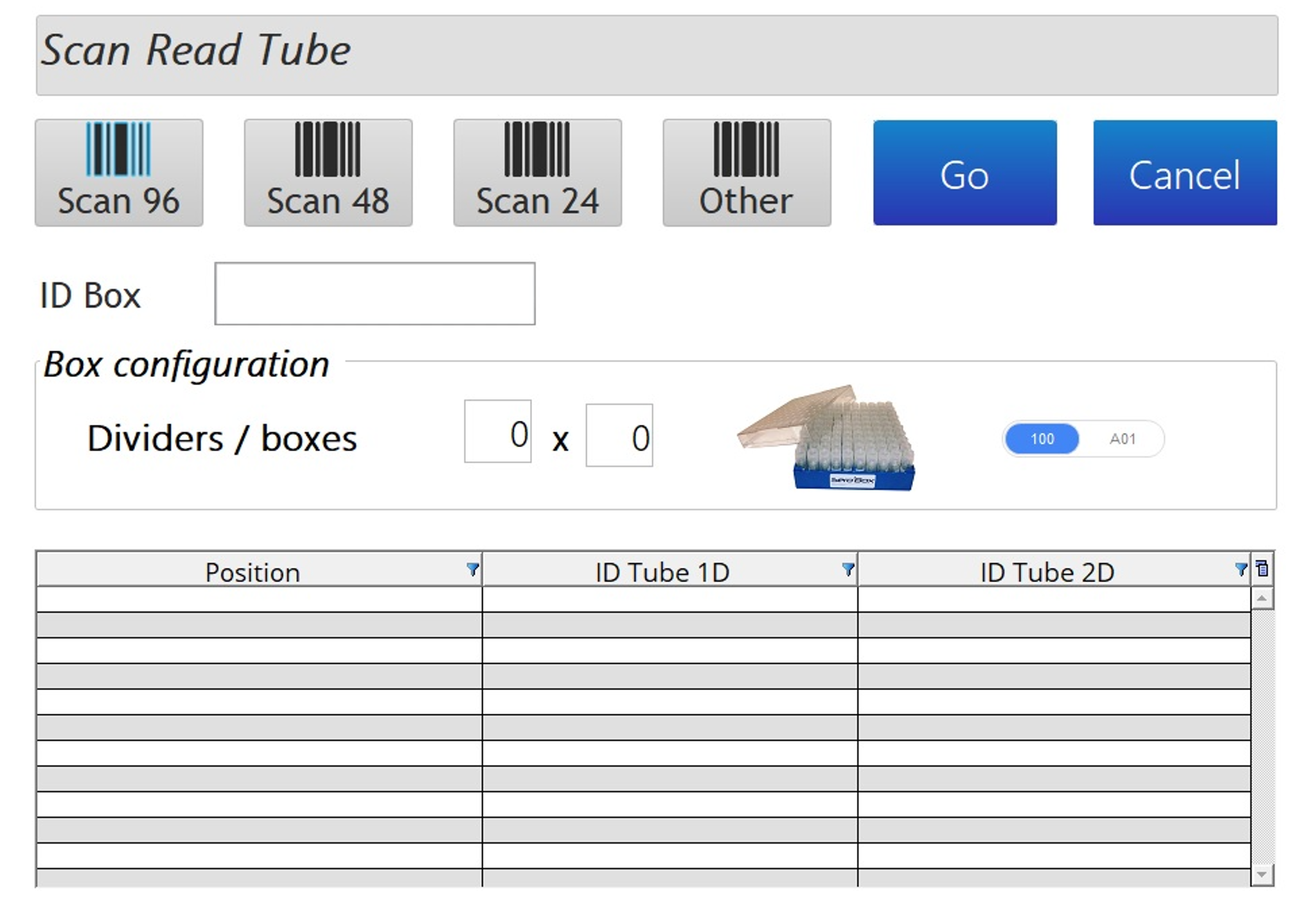Click first Dividers / boxes number field

point(498,432)
